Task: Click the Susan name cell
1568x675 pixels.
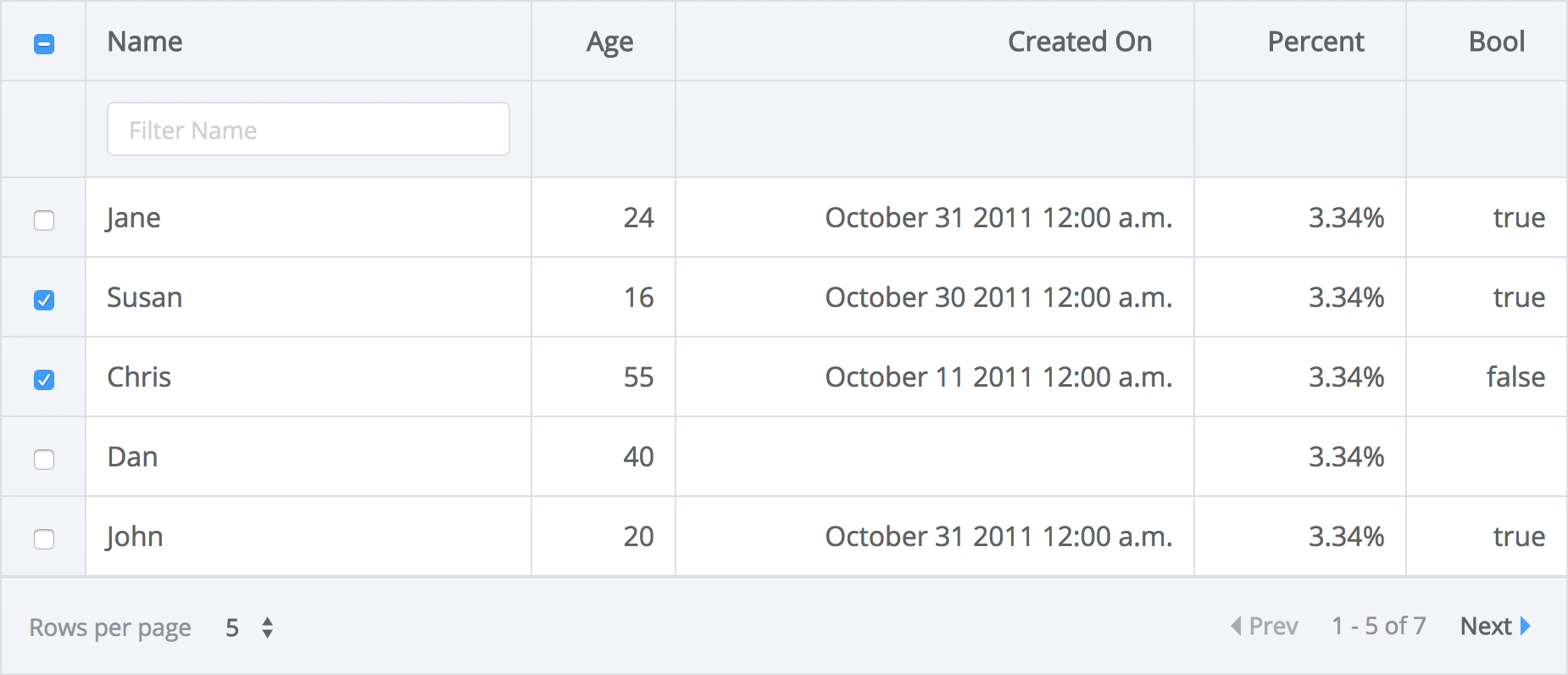Action: click(145, 298)
